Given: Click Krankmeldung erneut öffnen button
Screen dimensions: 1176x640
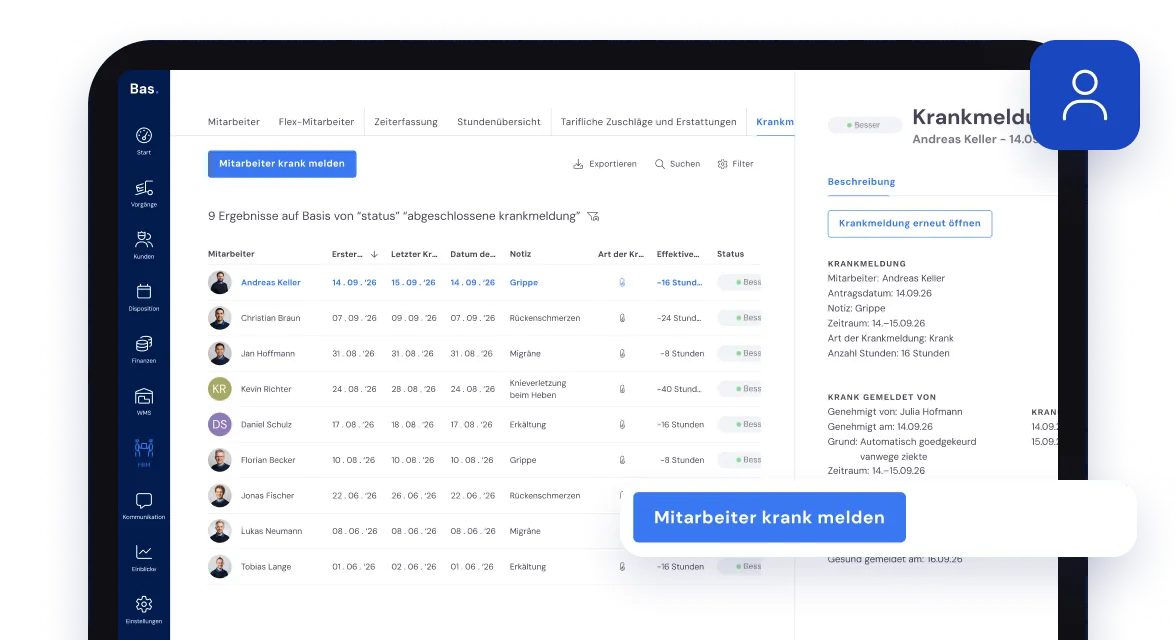Looking at the screenshot, I should pyautogui.click(x=910, y=224).
